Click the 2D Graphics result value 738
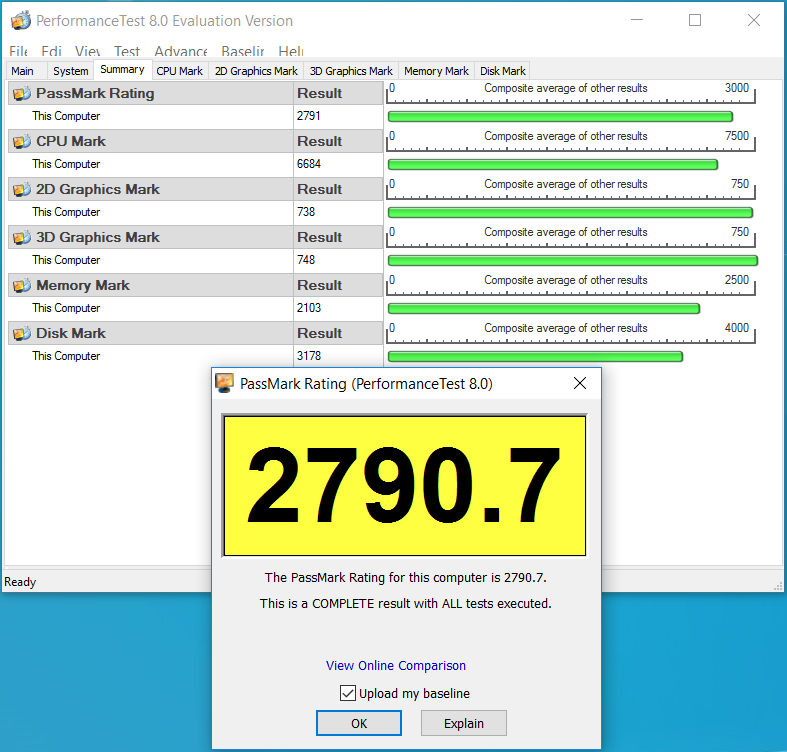Viewport: 787px width, 752px height. point(306,212)
